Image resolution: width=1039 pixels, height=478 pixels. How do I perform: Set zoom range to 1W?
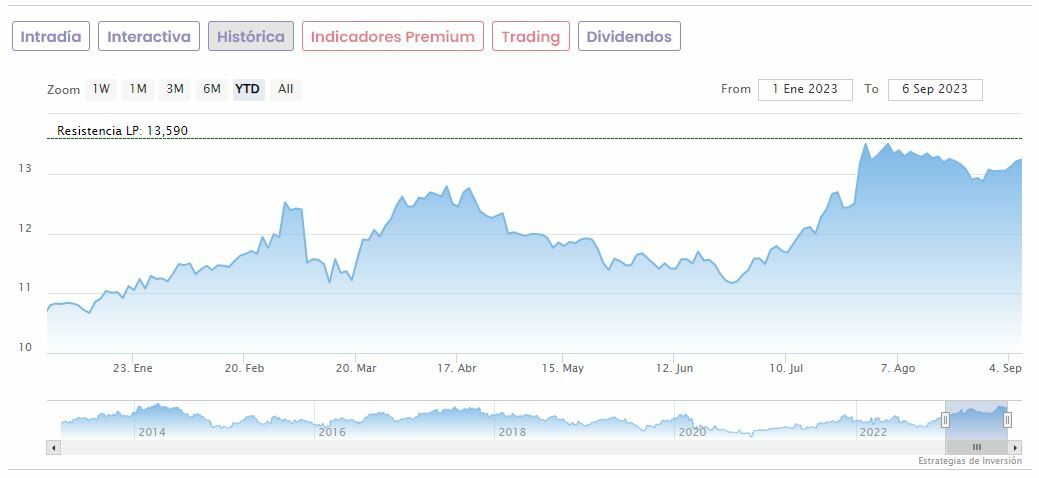point(101,89)
